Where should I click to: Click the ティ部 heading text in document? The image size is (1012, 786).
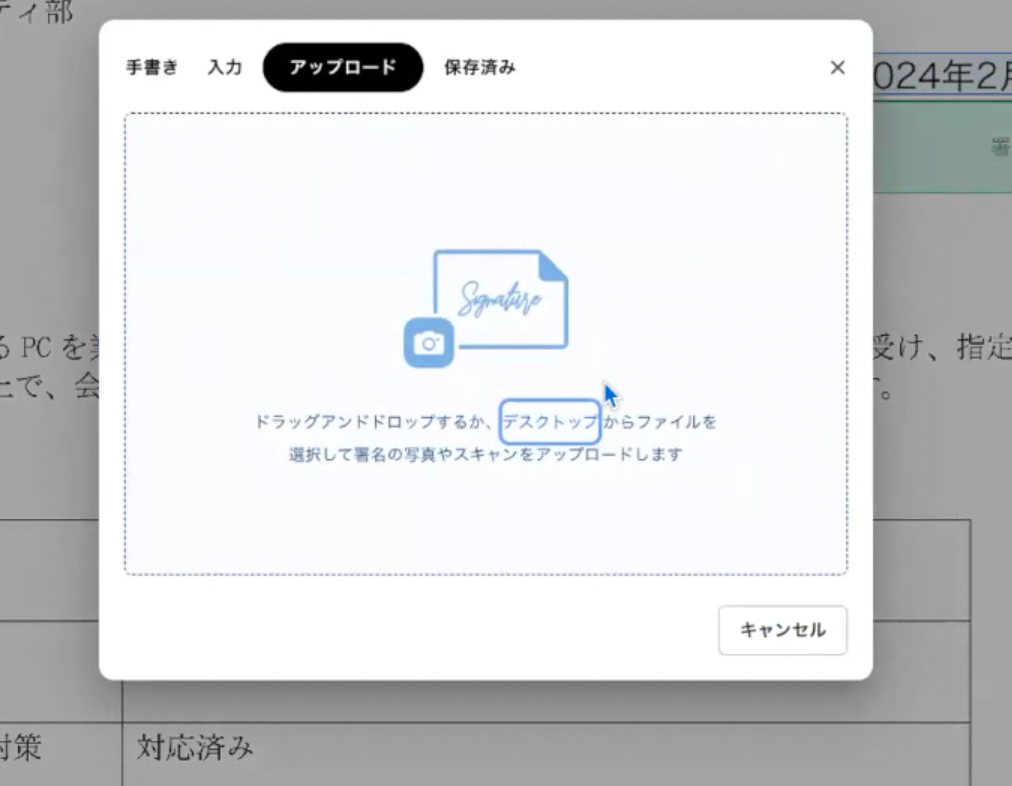point(40,12)
